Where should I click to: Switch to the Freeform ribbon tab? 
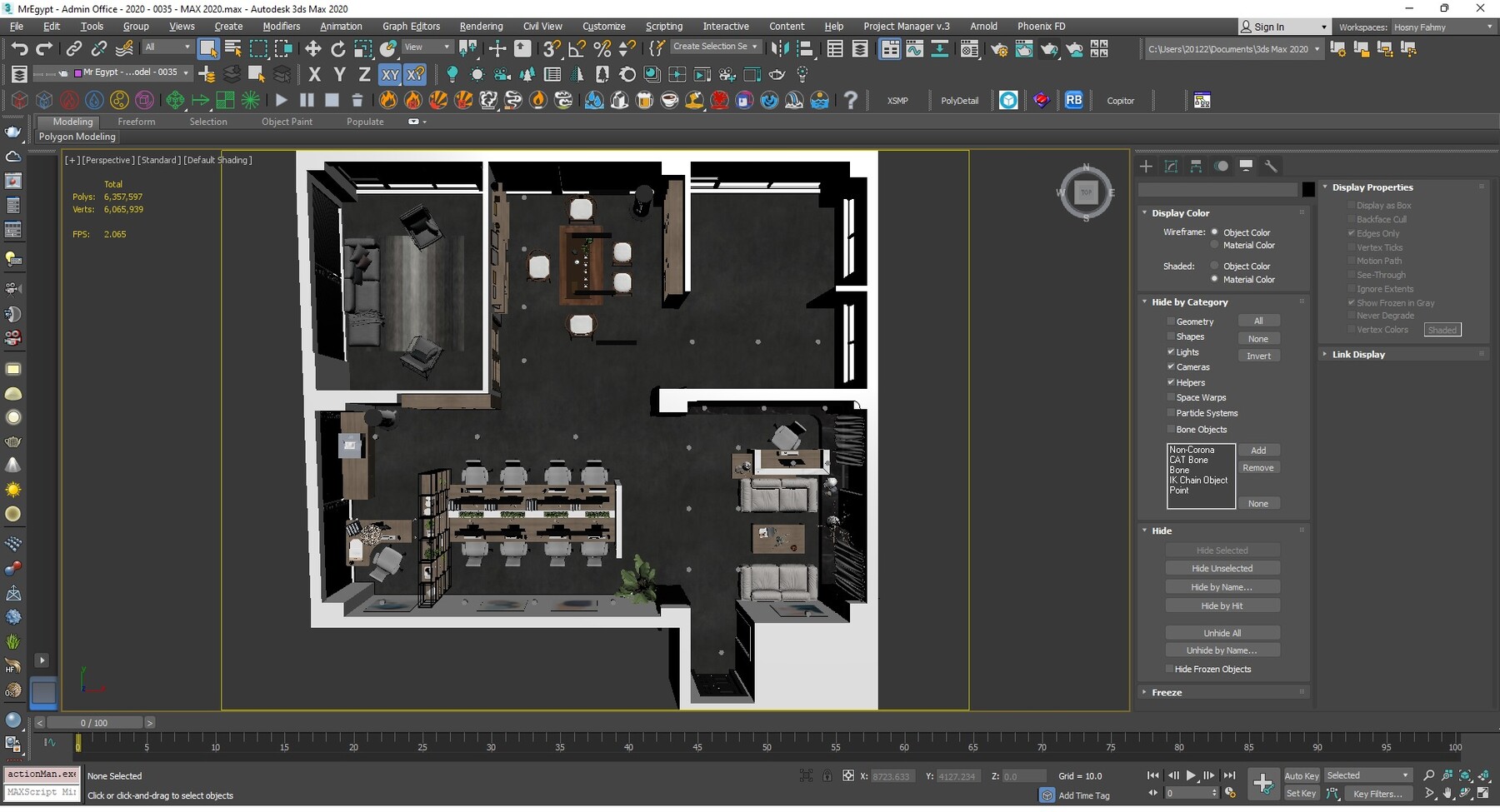(x=137, y=122)
